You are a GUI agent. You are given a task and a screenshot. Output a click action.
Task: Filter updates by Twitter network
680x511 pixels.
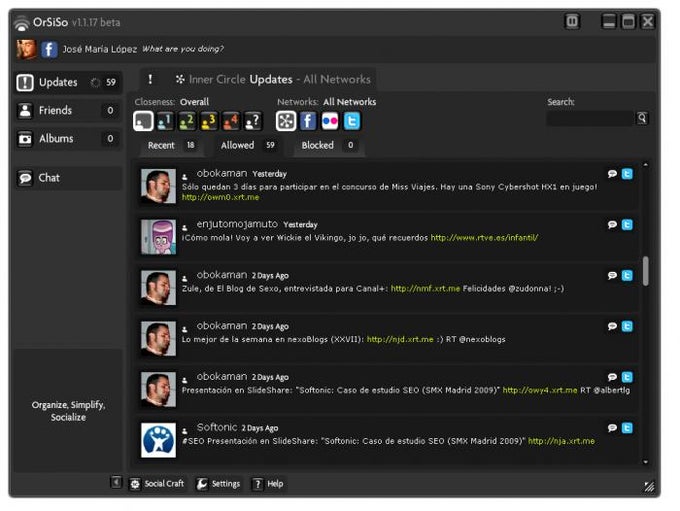(x=352, y=121)
